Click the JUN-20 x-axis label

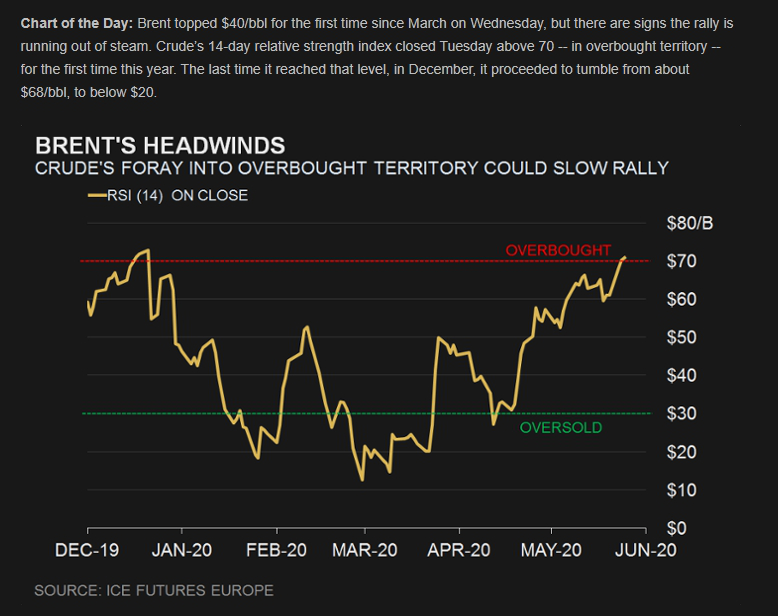pyautogui.click(x=646, y=550)
